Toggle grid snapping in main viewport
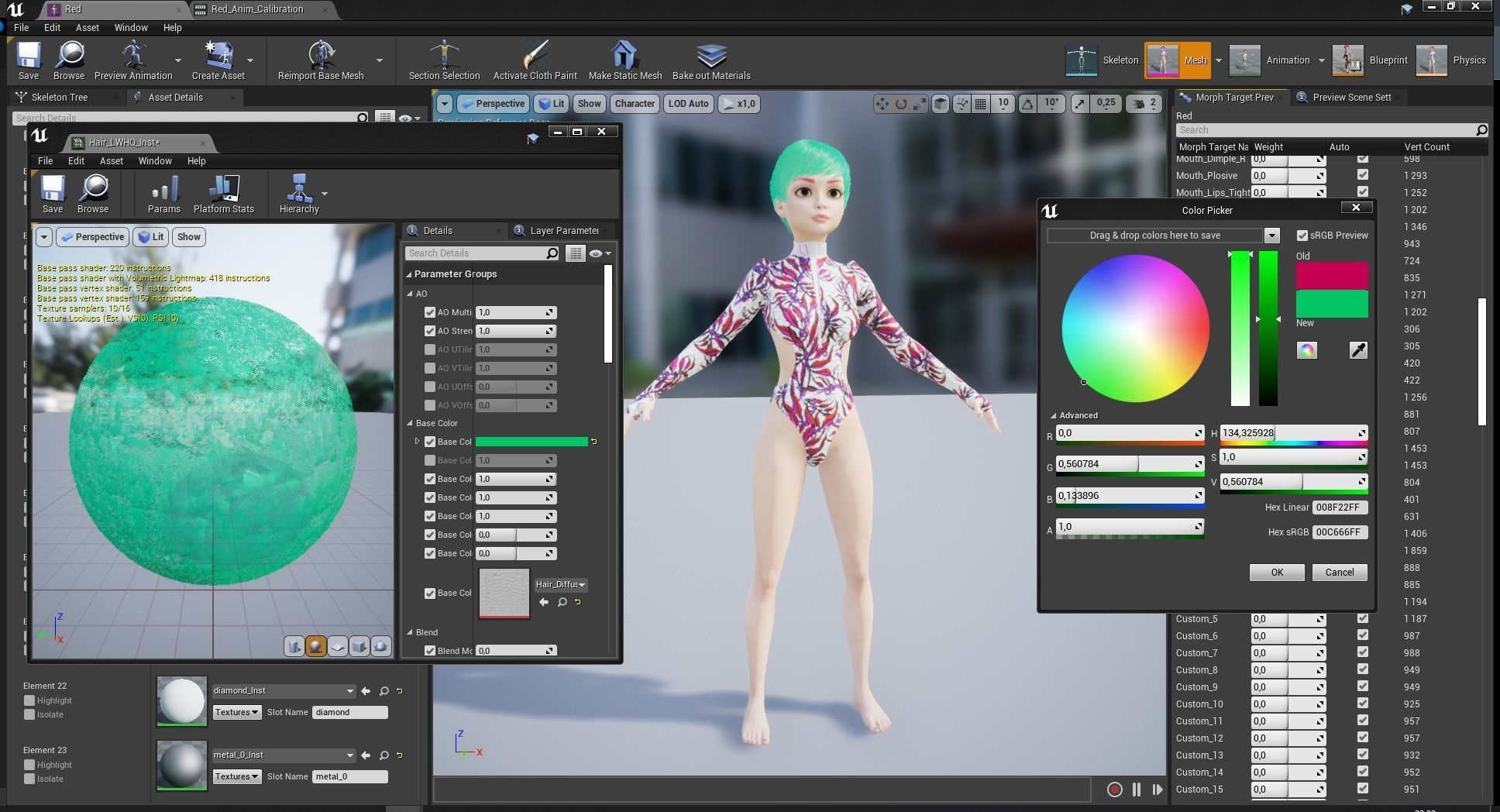This screenshot has width=1500, height=812. point(980,104)
